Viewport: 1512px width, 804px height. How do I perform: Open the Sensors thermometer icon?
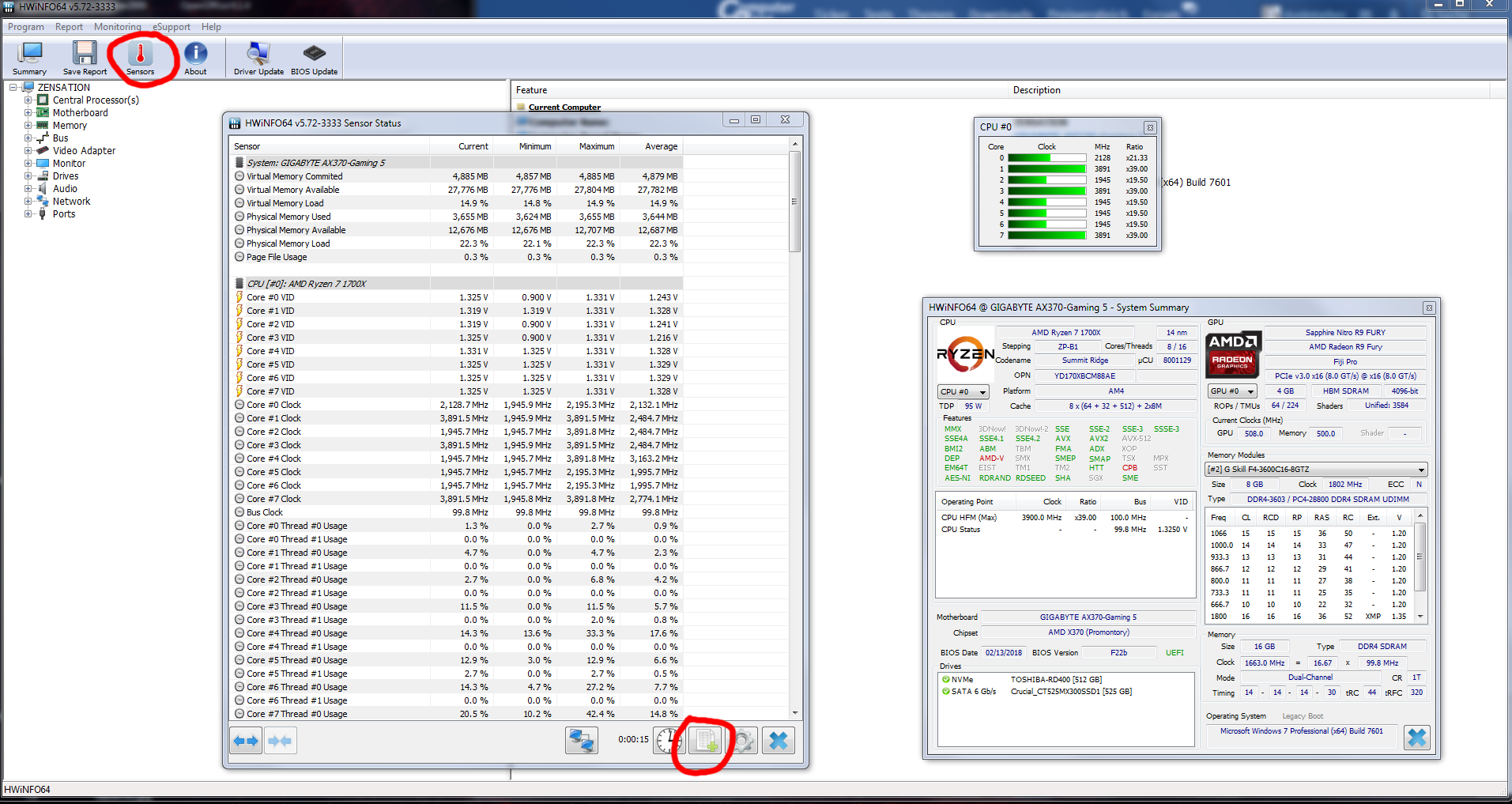click(141, 59)
